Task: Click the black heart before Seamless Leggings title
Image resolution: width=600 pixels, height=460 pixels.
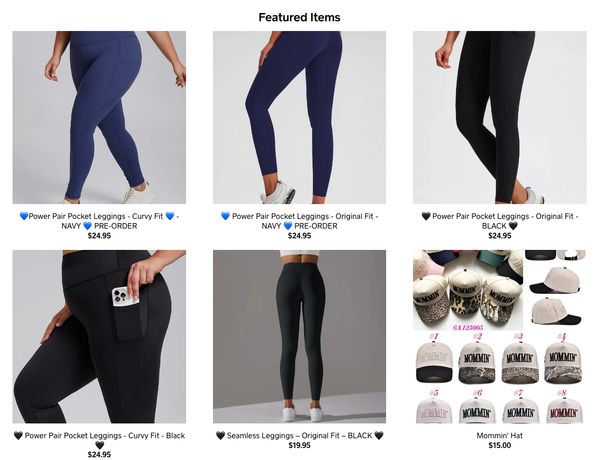Action: click(x=220, y=436)
